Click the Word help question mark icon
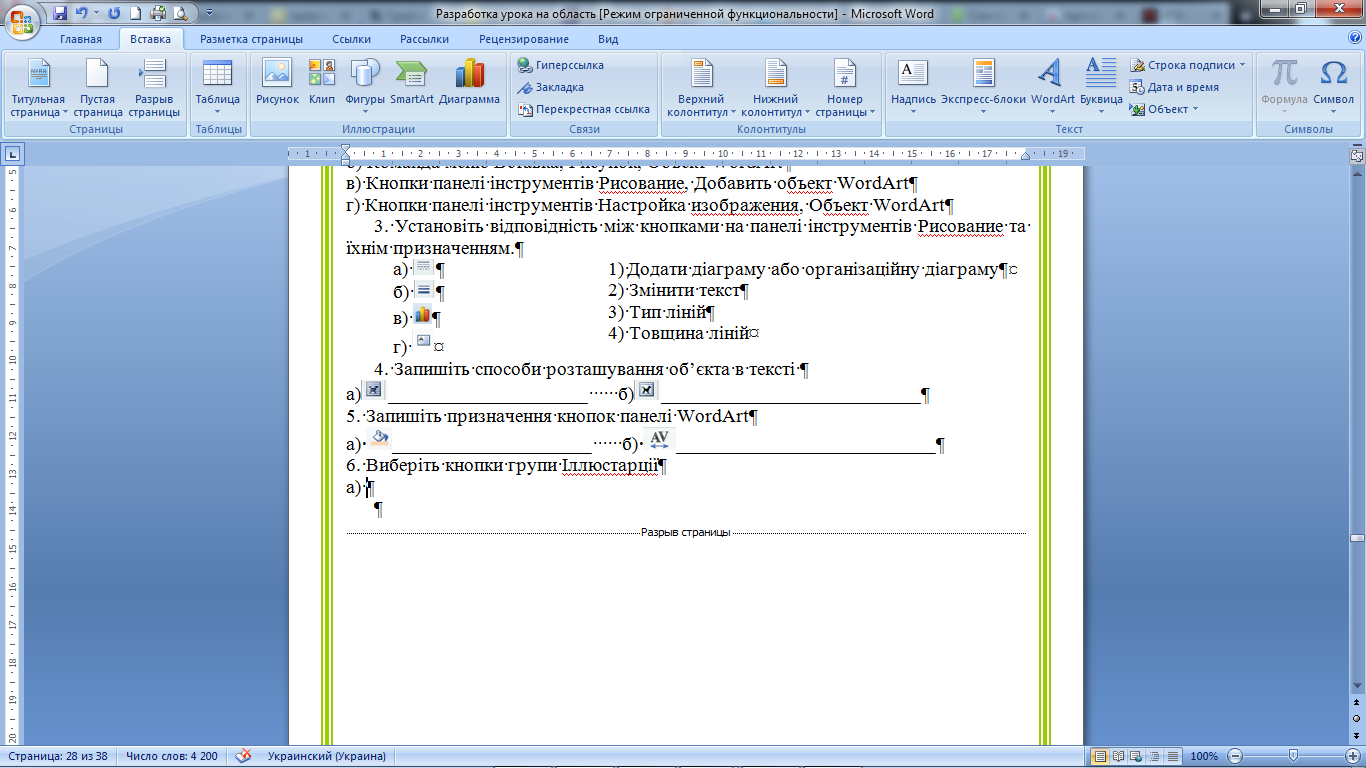Screen dimensions: 1366x768 pyautogui.click(x=1355, y=38)
